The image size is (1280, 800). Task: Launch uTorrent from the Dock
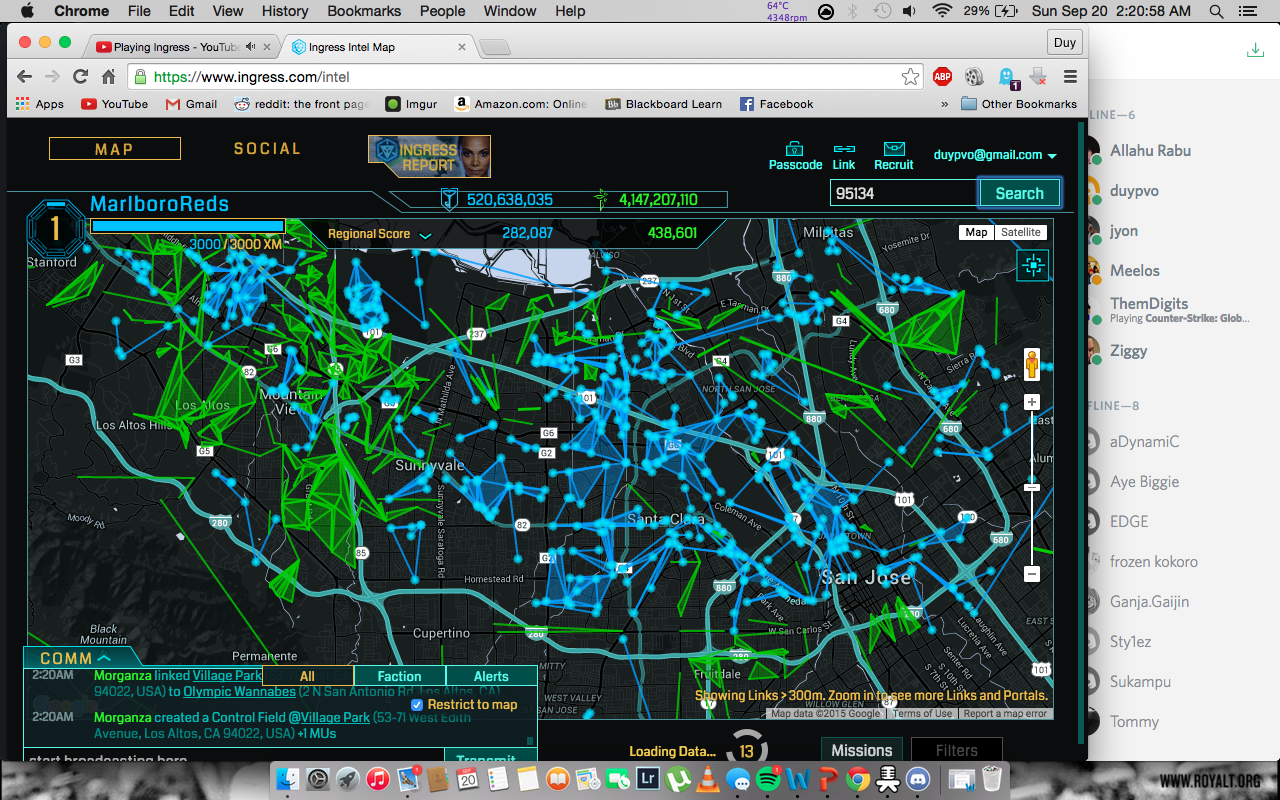[678, 778]
